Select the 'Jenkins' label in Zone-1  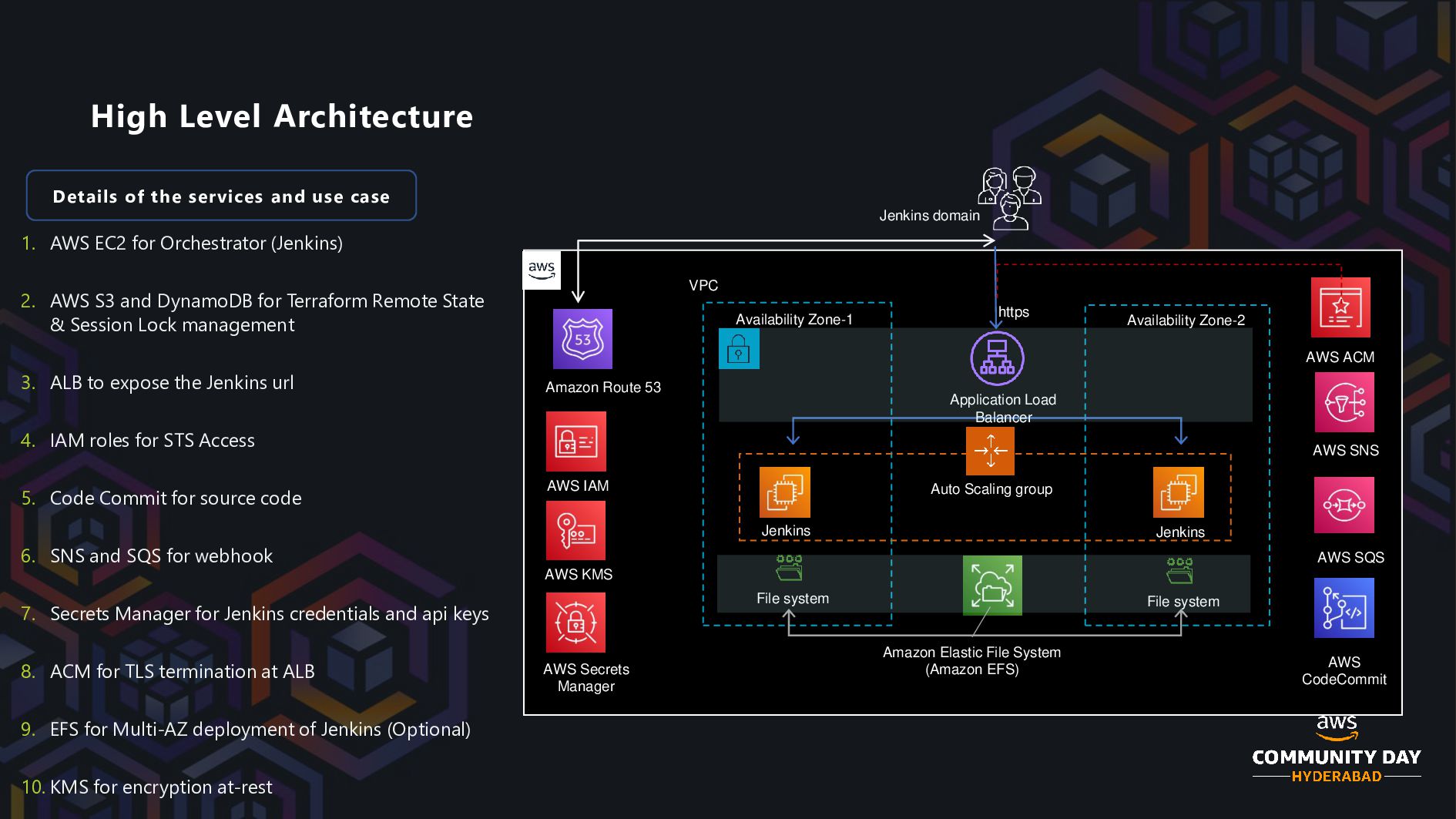tap(786, 531)
